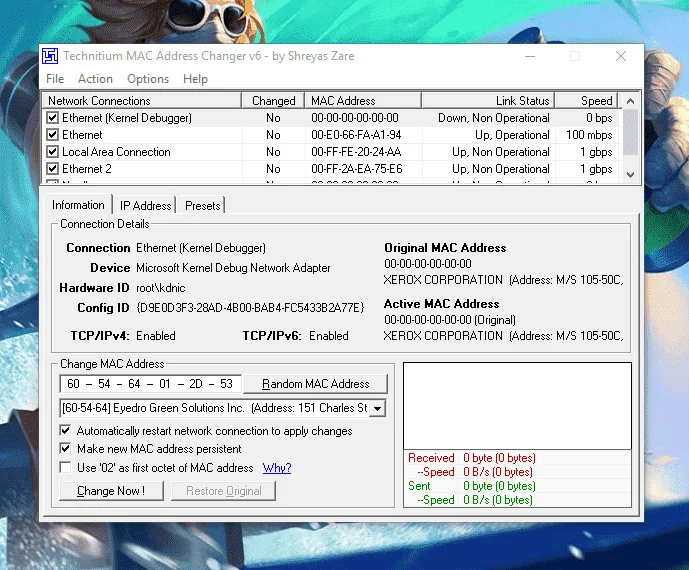Click the Link Status column header
This screenshot has width=689, height=570.
pyautogui.click(x=488, y=101)
